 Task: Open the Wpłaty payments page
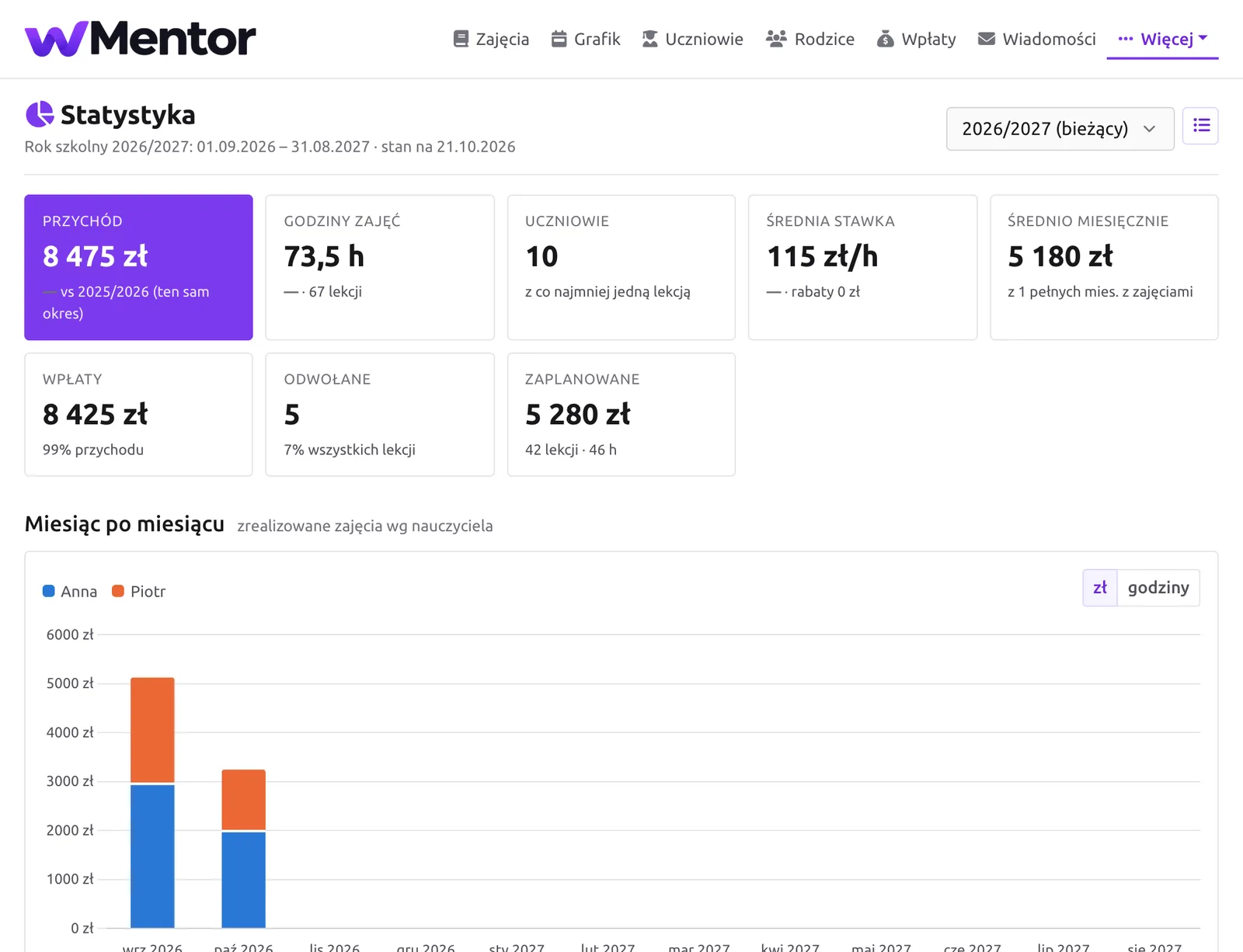(916, 39)
